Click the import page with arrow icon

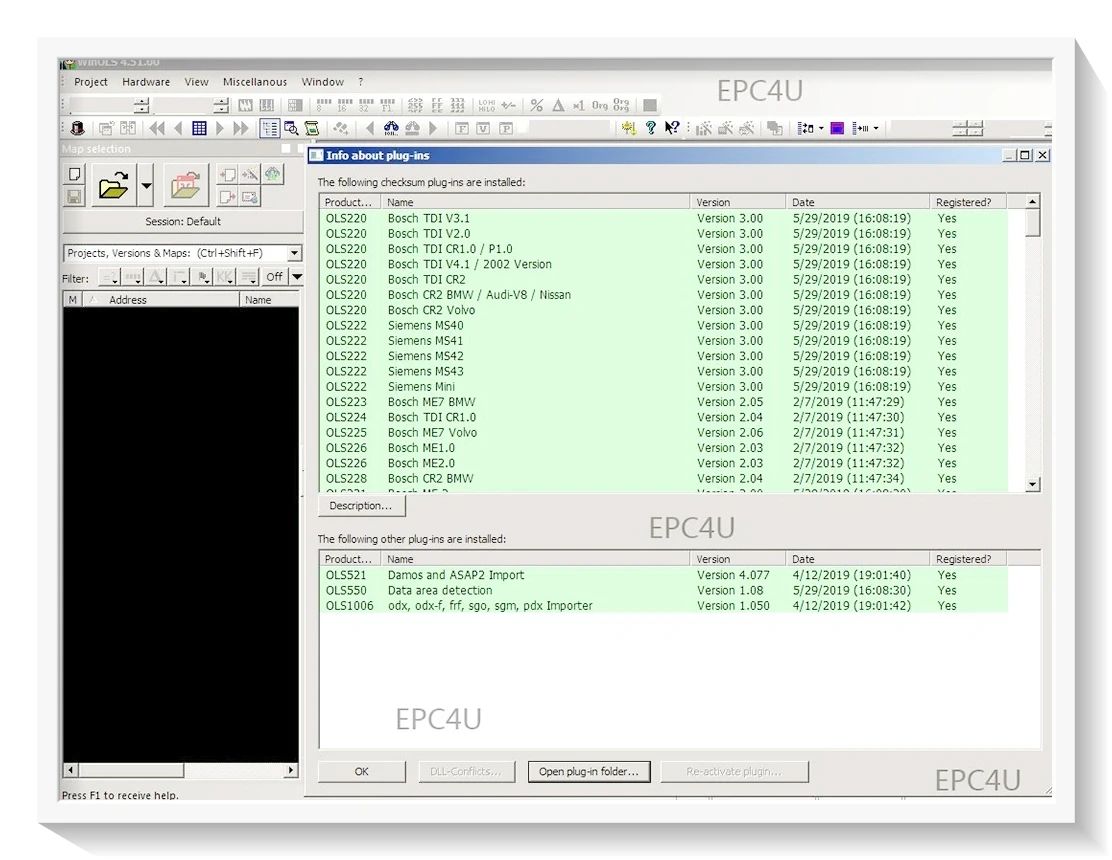tap(228, 174)
